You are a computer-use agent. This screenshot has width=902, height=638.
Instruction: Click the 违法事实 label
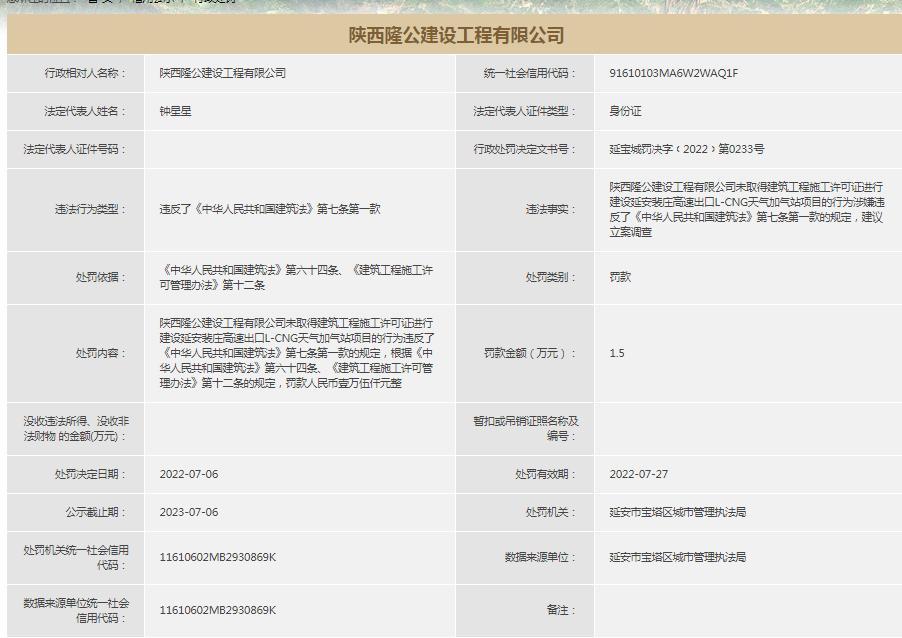(x=551, y=209)
